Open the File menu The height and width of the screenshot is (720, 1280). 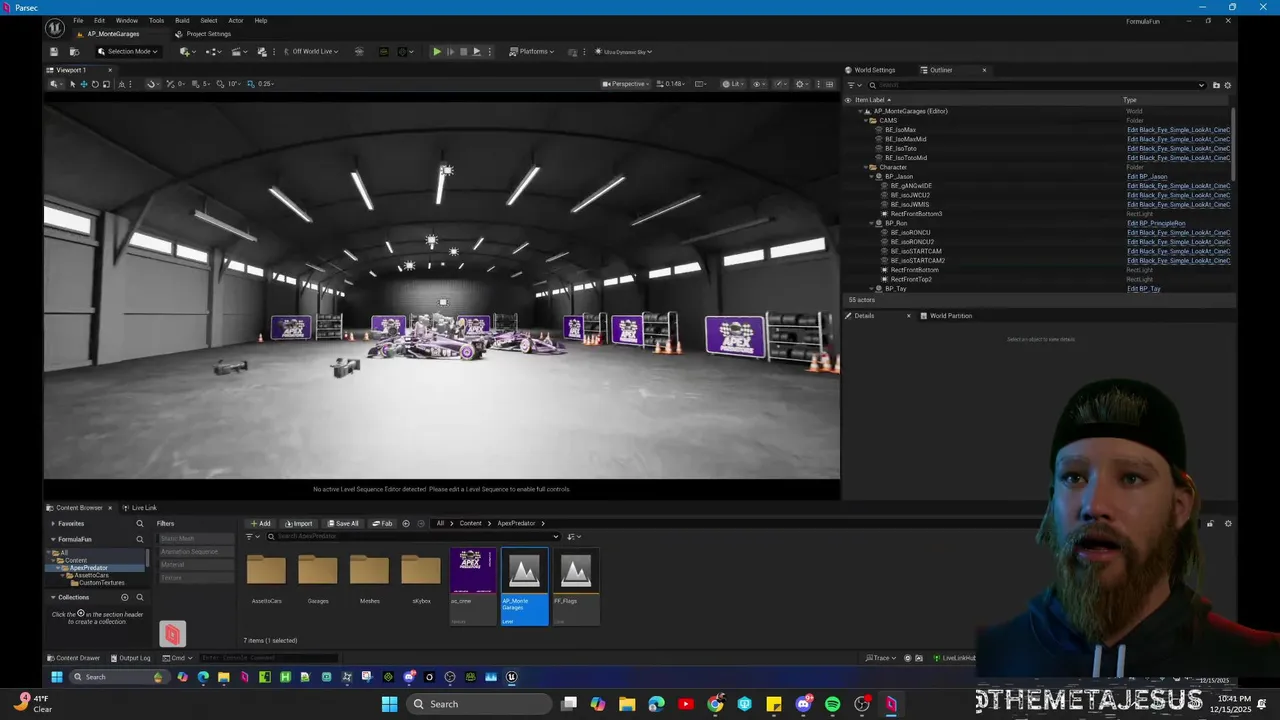pos(78,20)
